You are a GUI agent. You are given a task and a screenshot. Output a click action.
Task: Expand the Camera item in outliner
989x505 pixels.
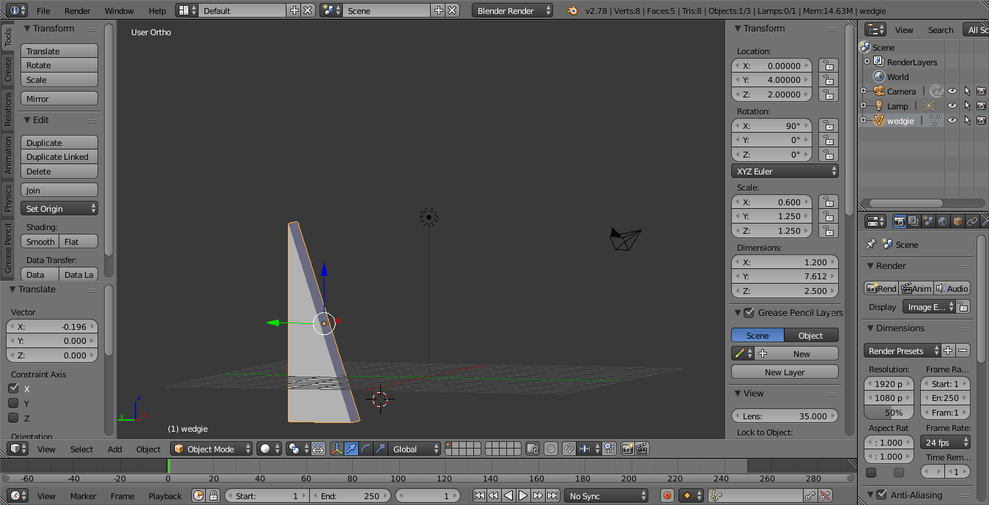(864, 91)
